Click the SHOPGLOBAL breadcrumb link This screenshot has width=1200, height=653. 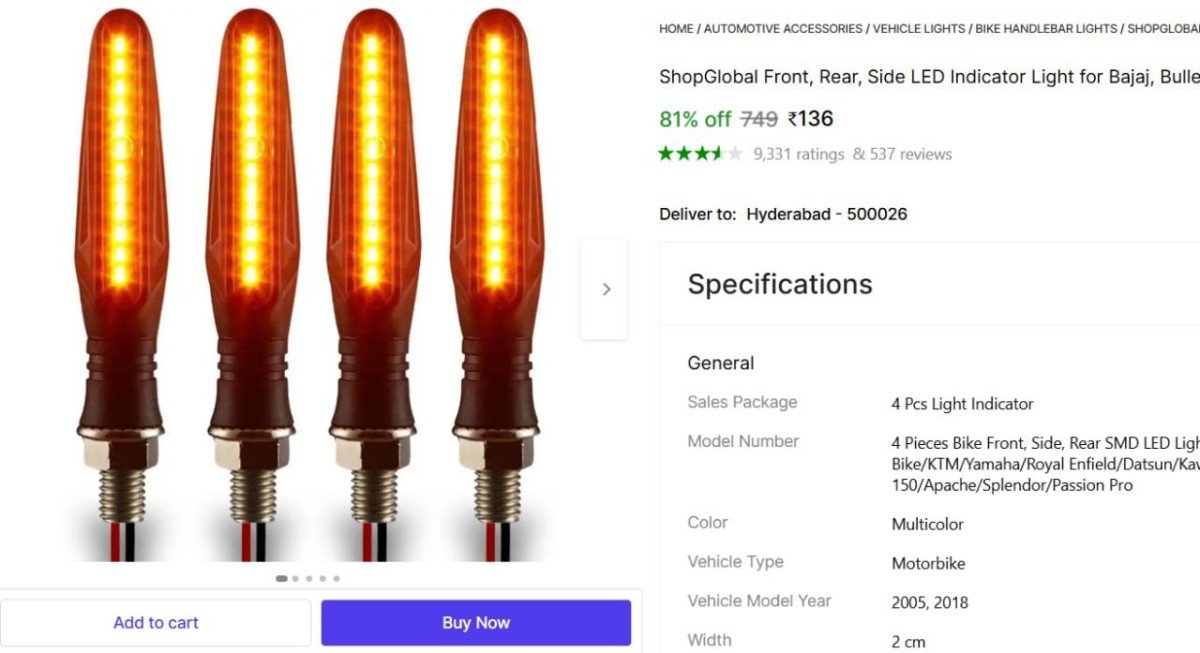[x=1163, y=29]
